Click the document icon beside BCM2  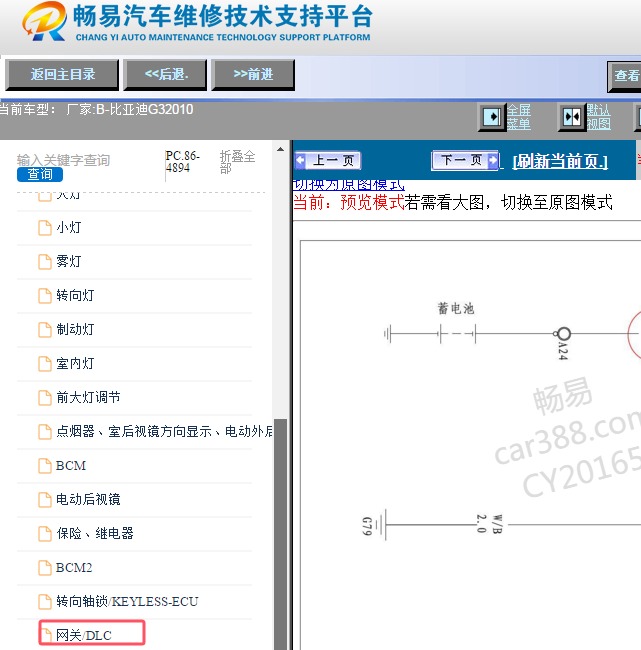pos(45,568)
